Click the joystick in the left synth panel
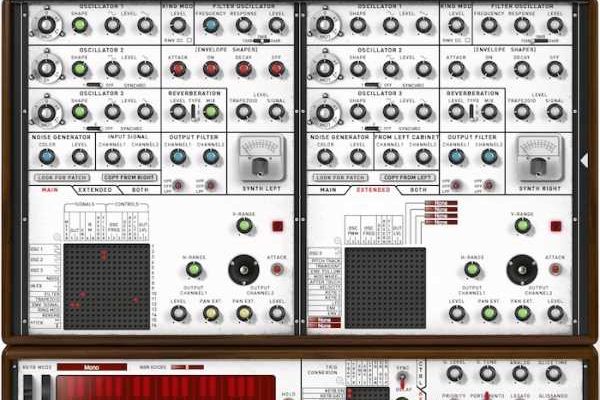Image resolution: width=600 pixels, height=400 pixels. click(x=242, y=269)
